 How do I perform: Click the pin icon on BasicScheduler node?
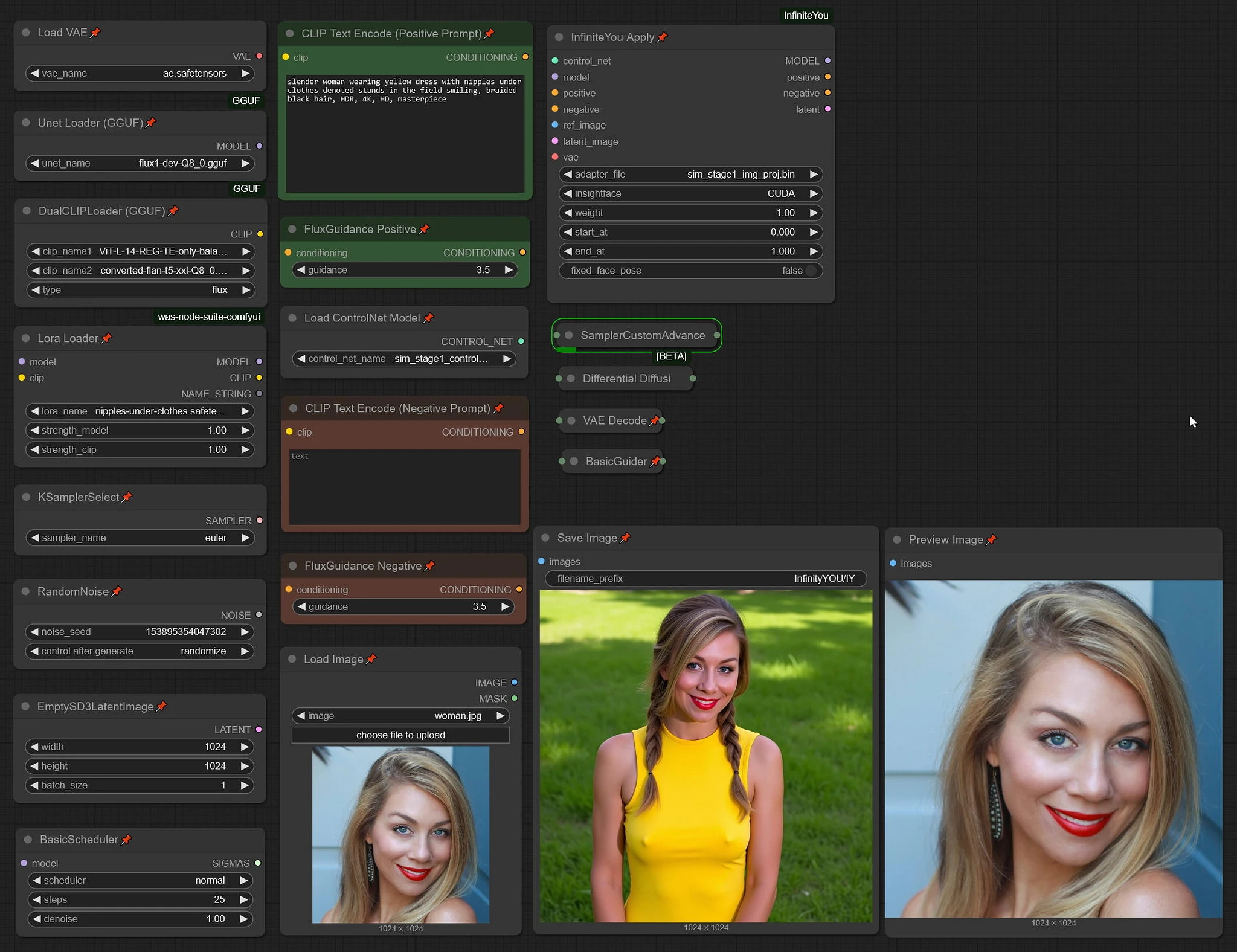(x=126, y=840)
